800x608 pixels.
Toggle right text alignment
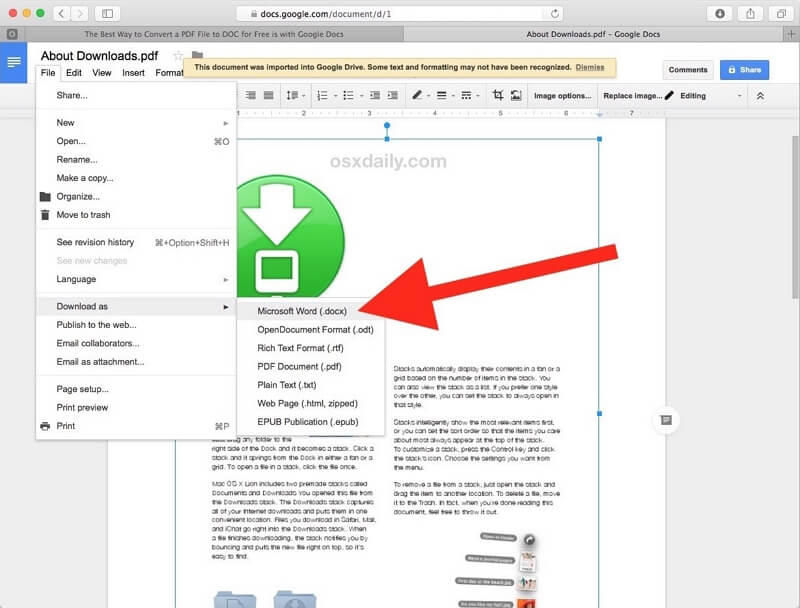pyautogui.click(x=248, y=96)
